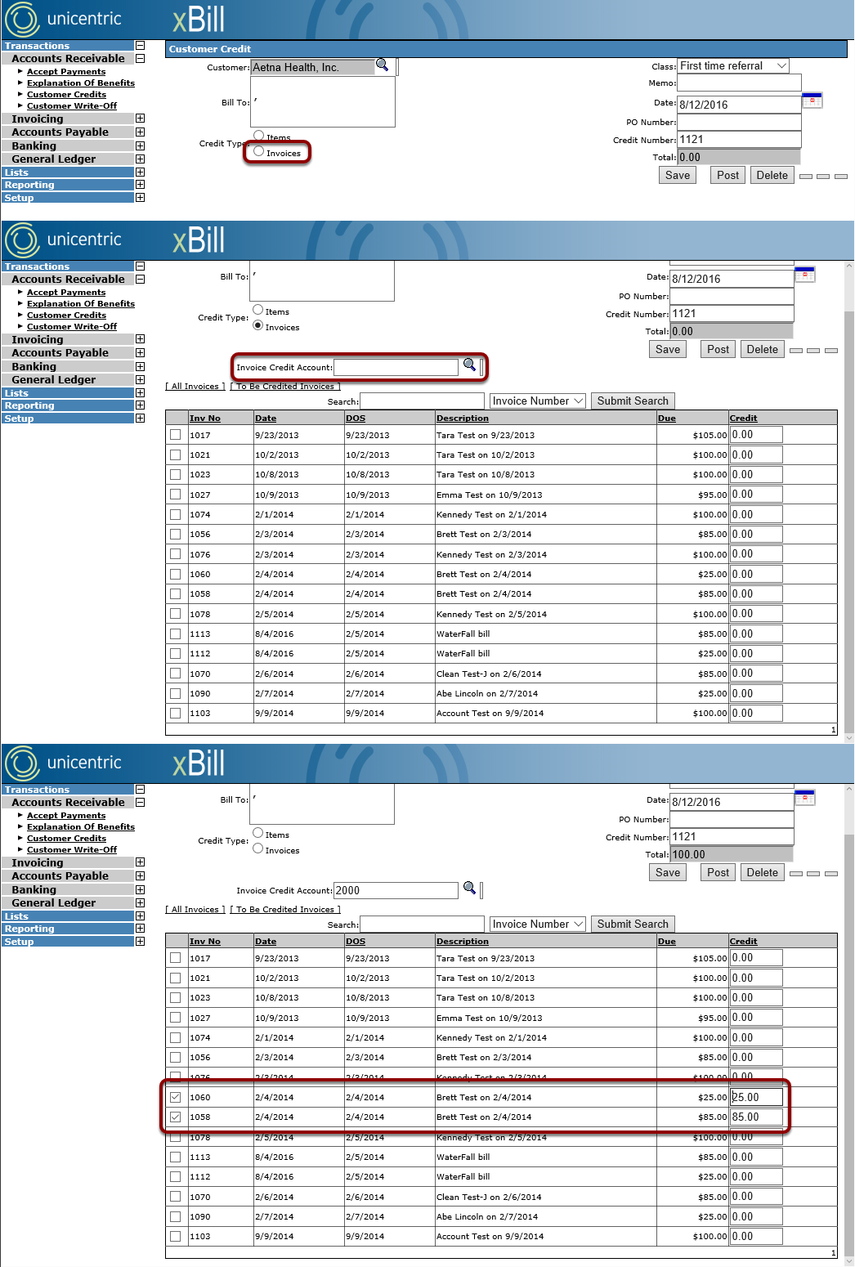Click Search box in Total 100.00 view
This screenshot has width=855, height=1267.
(422, 924)
